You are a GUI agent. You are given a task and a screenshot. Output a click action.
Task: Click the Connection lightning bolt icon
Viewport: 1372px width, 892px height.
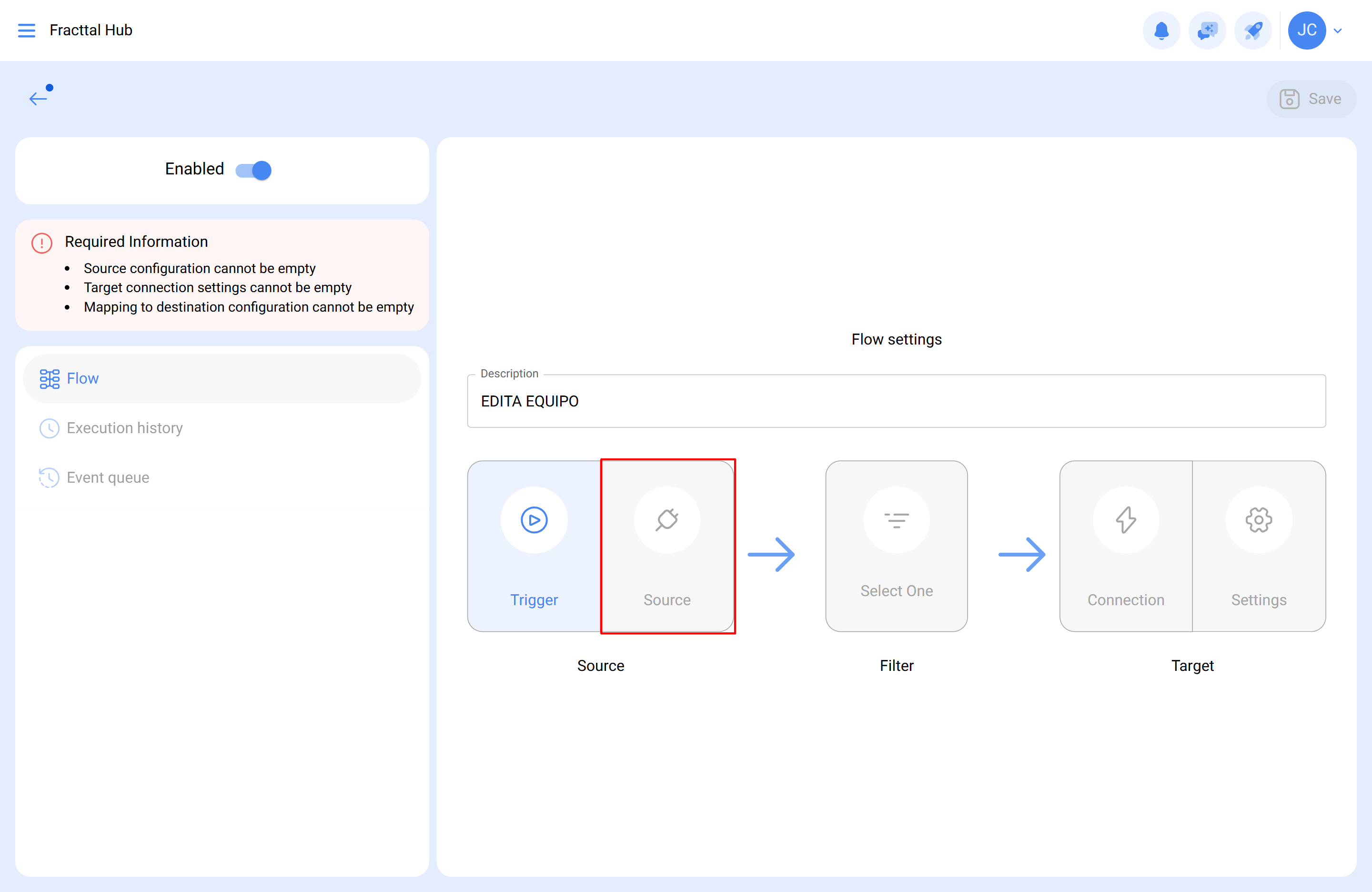(1125, 519)
